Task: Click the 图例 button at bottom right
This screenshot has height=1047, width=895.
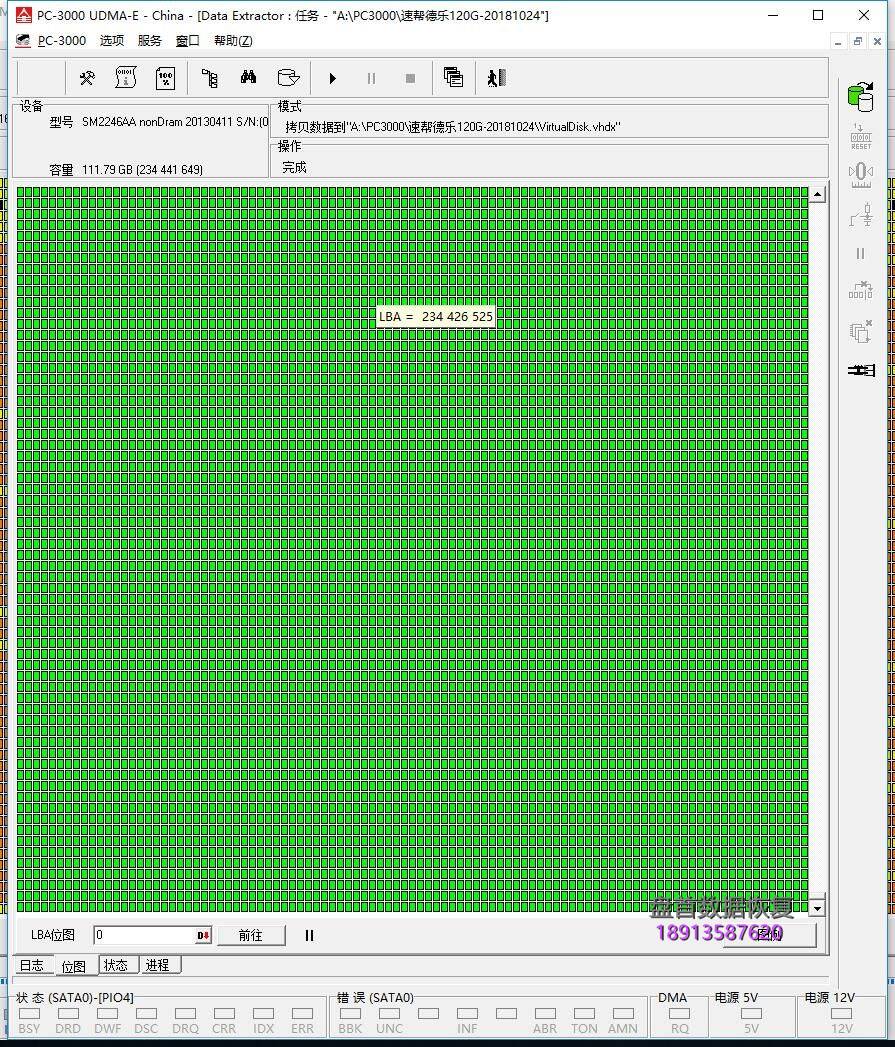Action: [x=770, y=935]
